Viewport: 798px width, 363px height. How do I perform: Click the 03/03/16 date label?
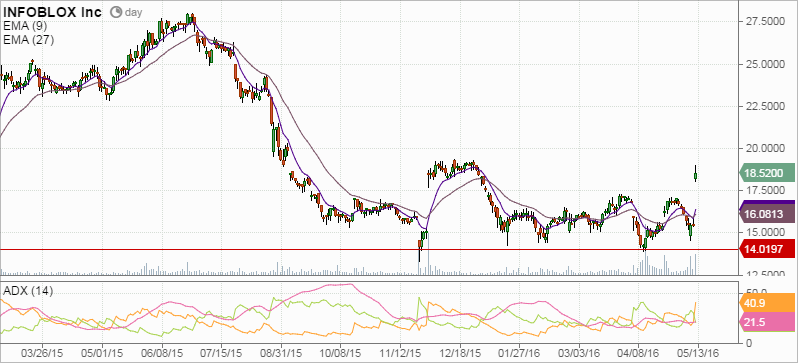579,352
